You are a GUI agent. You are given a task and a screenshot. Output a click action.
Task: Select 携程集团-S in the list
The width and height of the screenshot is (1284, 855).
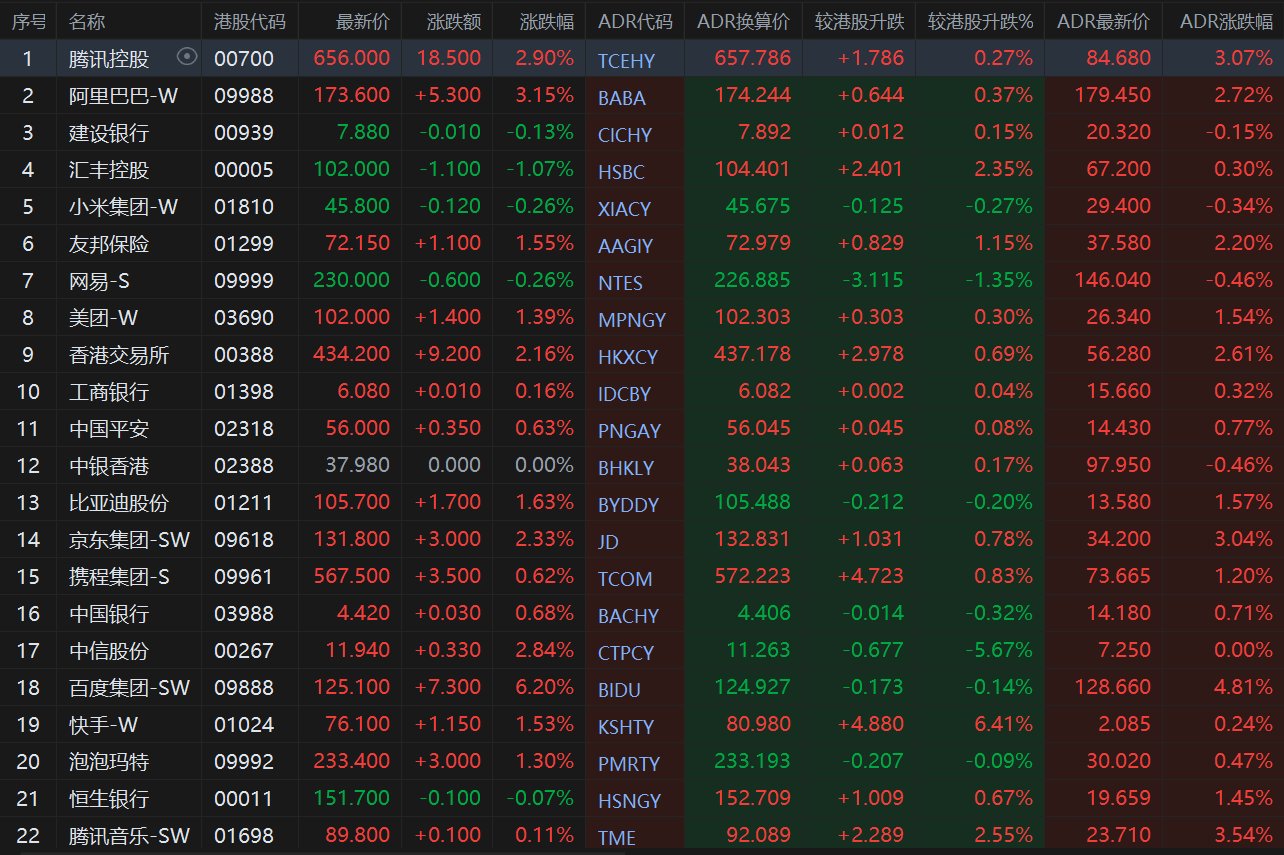click(x=119, y=577)
